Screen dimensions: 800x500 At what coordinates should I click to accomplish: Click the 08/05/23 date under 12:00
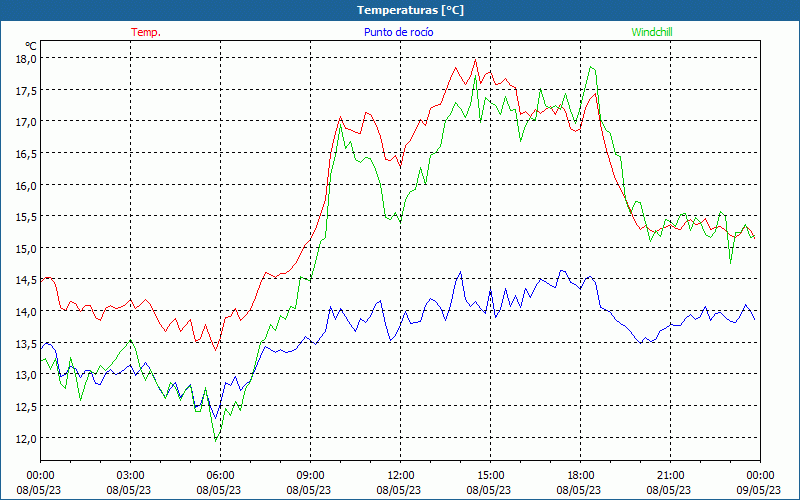[x=399, y=490]
